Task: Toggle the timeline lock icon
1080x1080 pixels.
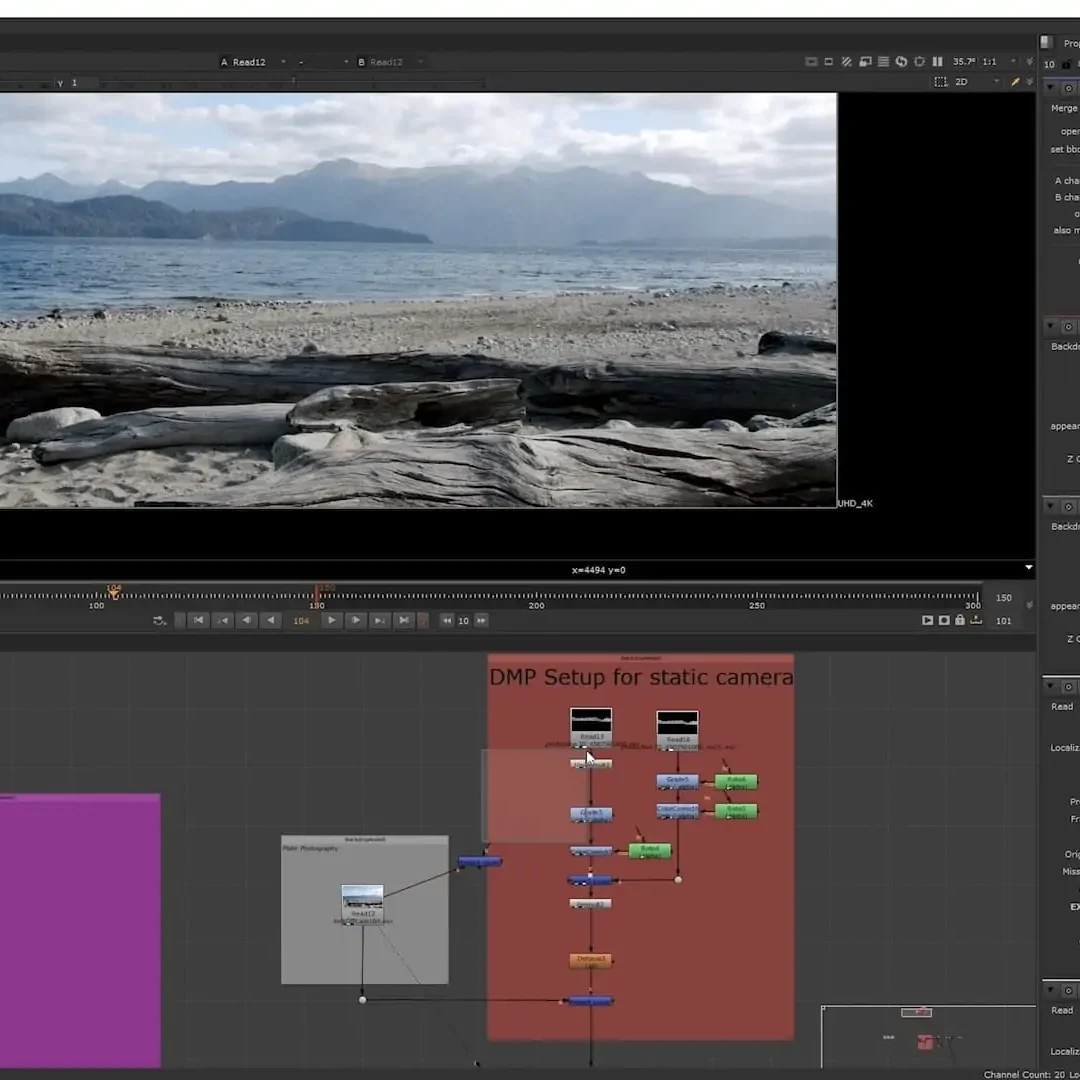Action: click(960, 620)
